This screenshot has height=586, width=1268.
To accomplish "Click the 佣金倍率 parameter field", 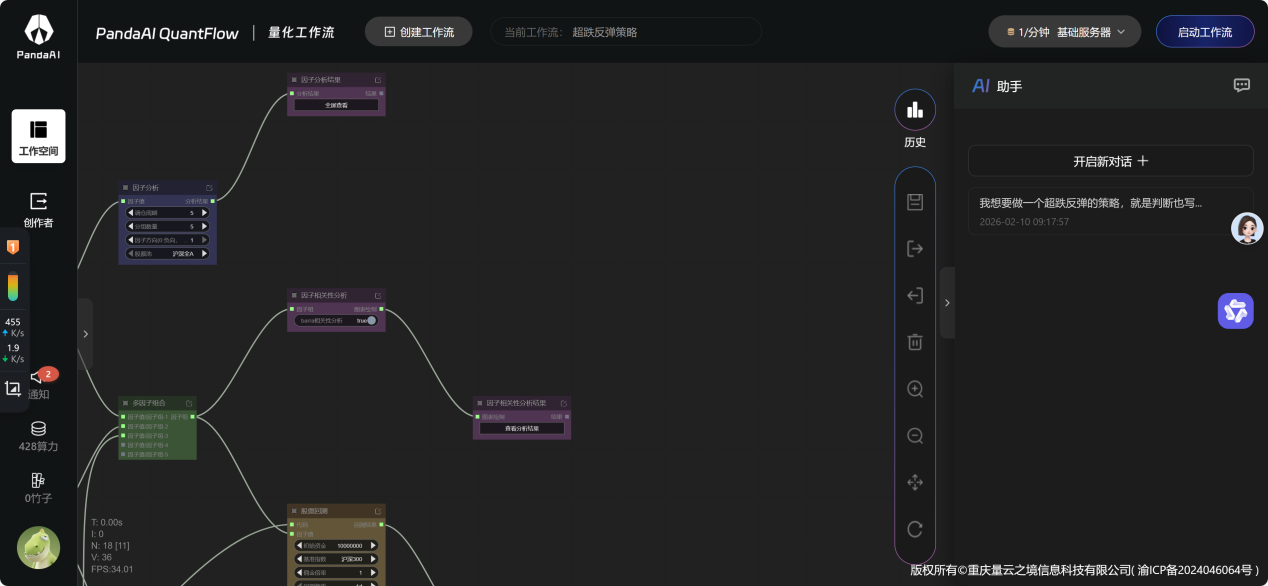I will tap(336, 572).
